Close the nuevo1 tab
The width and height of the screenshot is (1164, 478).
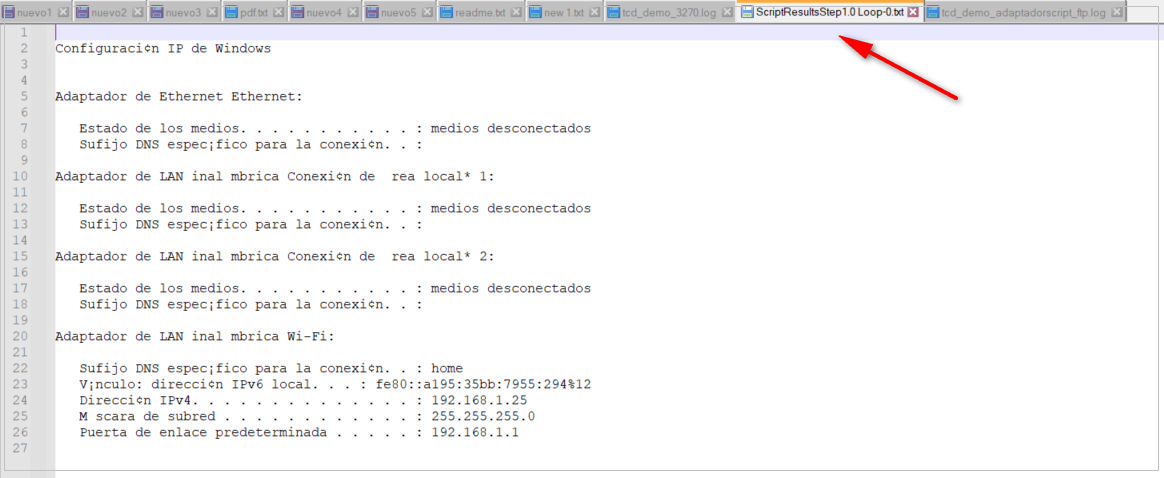pyautogui.click(x=64, y=13)
